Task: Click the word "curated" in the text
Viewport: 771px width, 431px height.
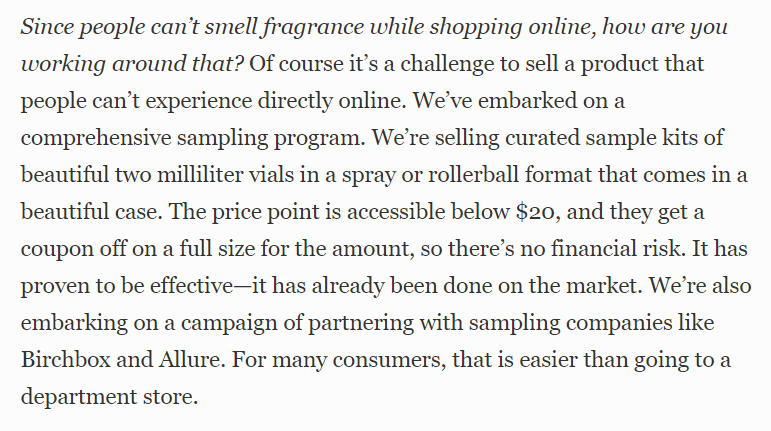Action: pos(542,138)
